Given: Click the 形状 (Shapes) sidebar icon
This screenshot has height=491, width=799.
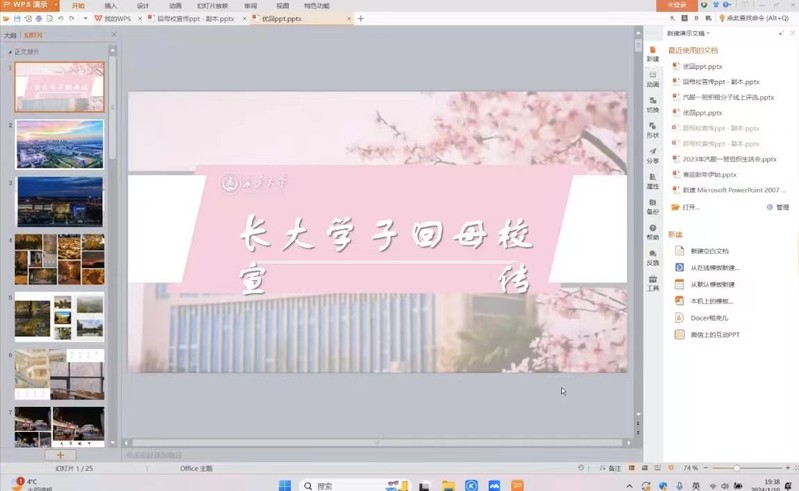Looking at the screenshot, I should 652,129.
